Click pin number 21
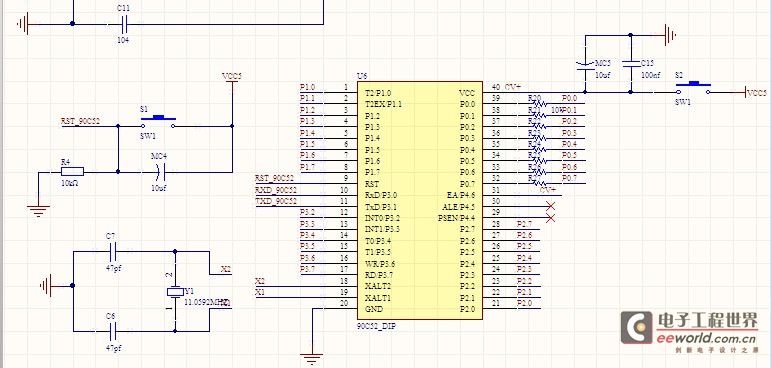771x368 pixels. point(496,303)
